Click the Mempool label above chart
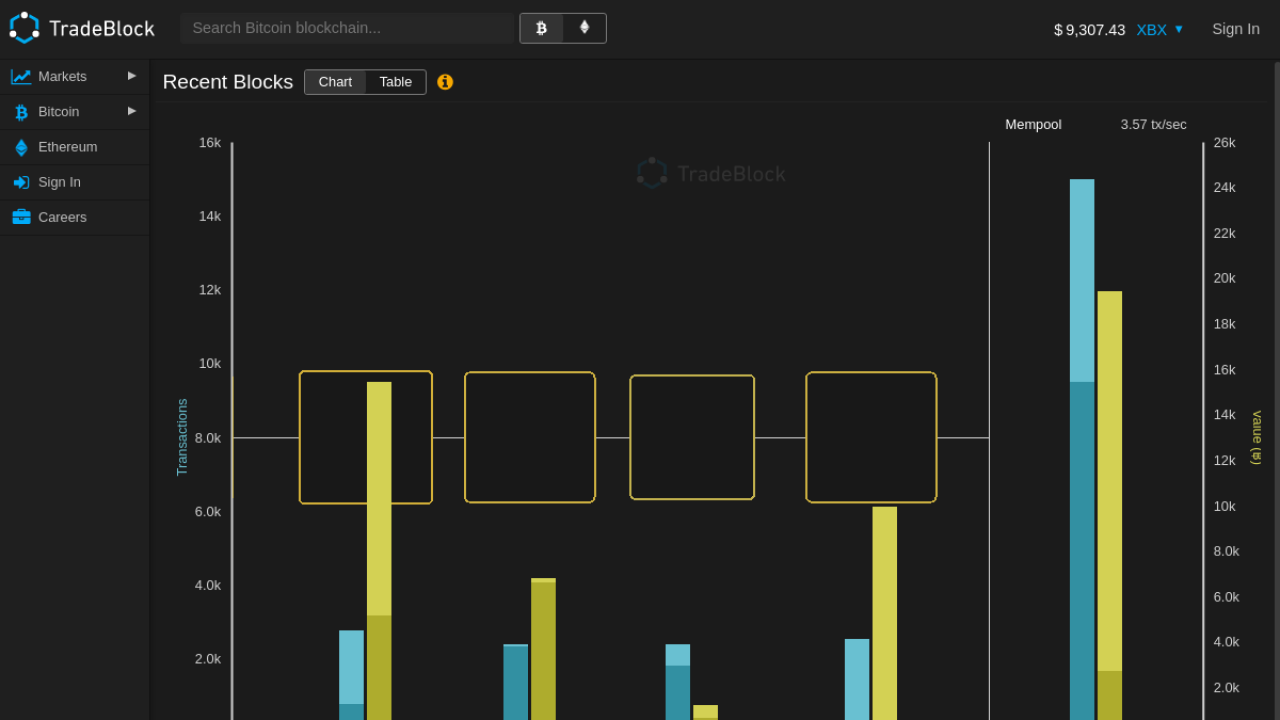Viewport: 1280px width, 720px height. (x=1033, y=124)
